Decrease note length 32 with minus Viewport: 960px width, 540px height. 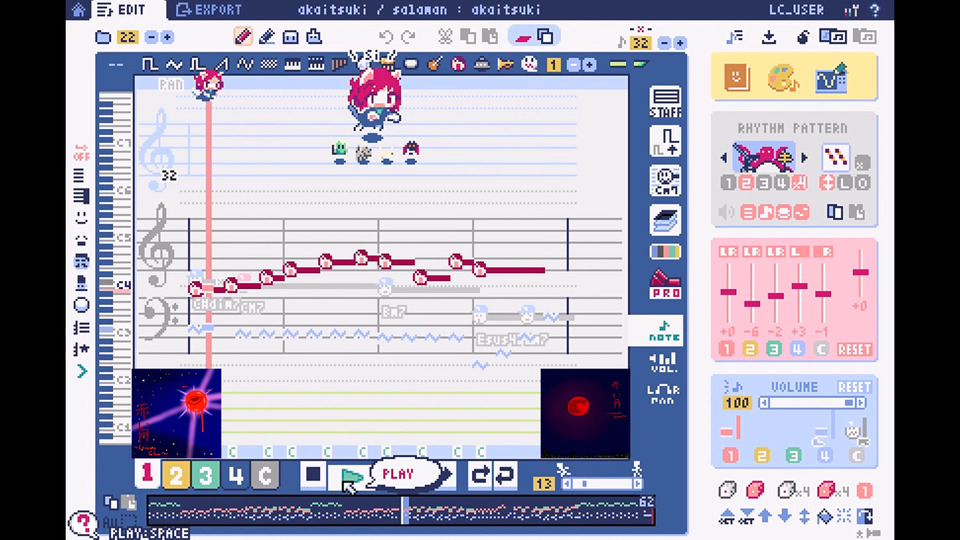pyautogui.click(x=664, y=43)
